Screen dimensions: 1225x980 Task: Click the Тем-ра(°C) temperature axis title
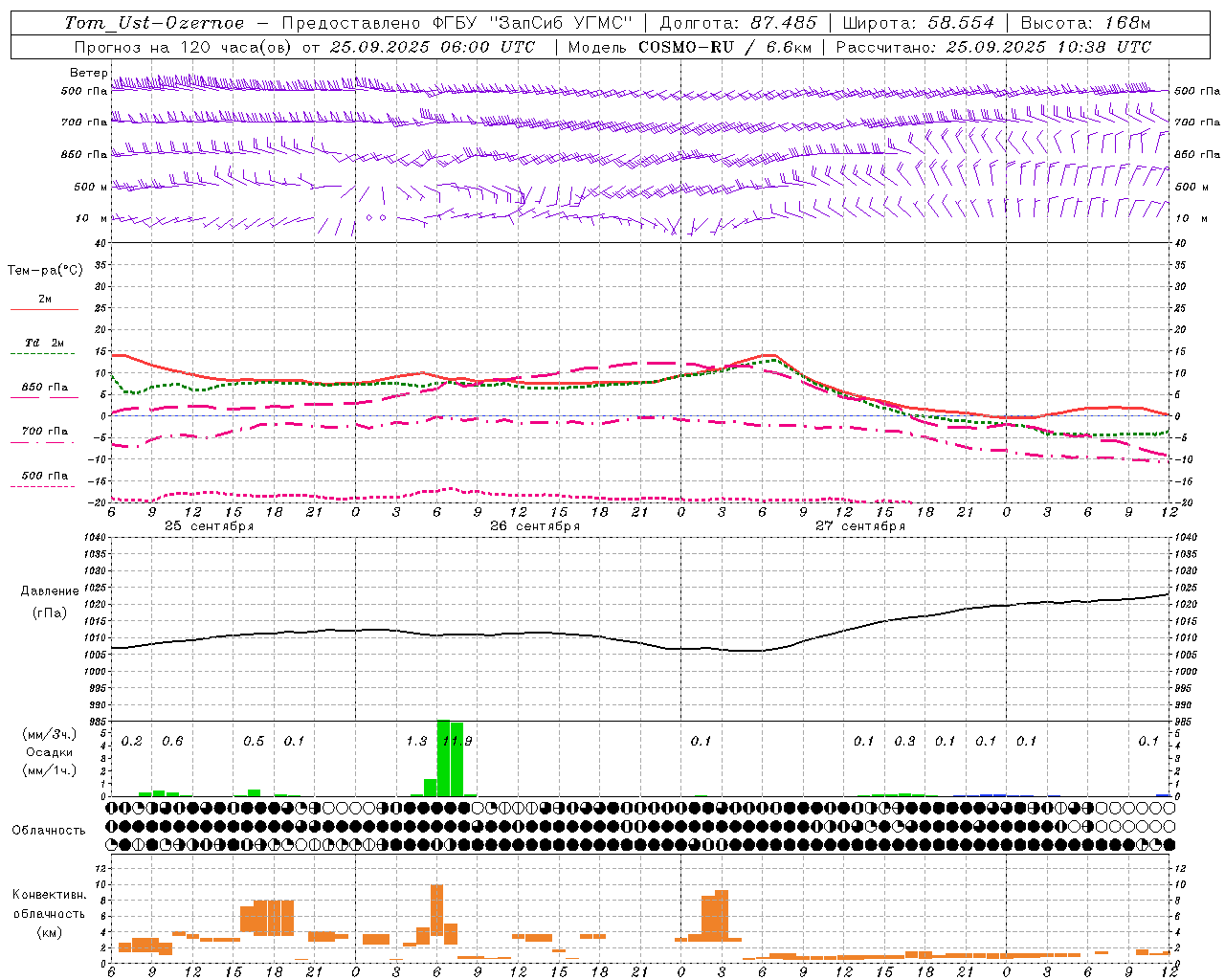pyautogui.click(x=45, y=271)
